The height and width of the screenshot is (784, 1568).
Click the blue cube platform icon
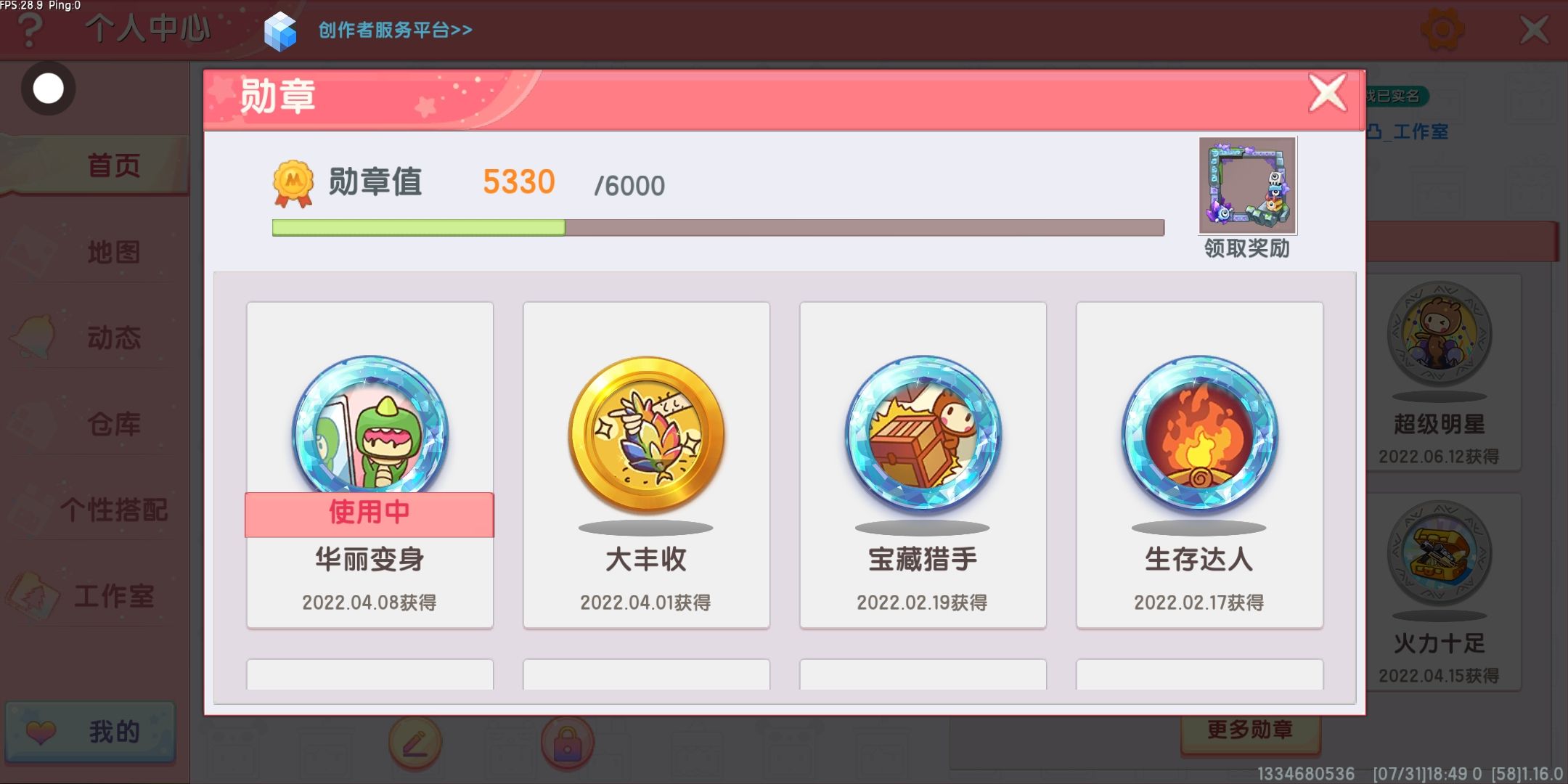coord(280,32)
